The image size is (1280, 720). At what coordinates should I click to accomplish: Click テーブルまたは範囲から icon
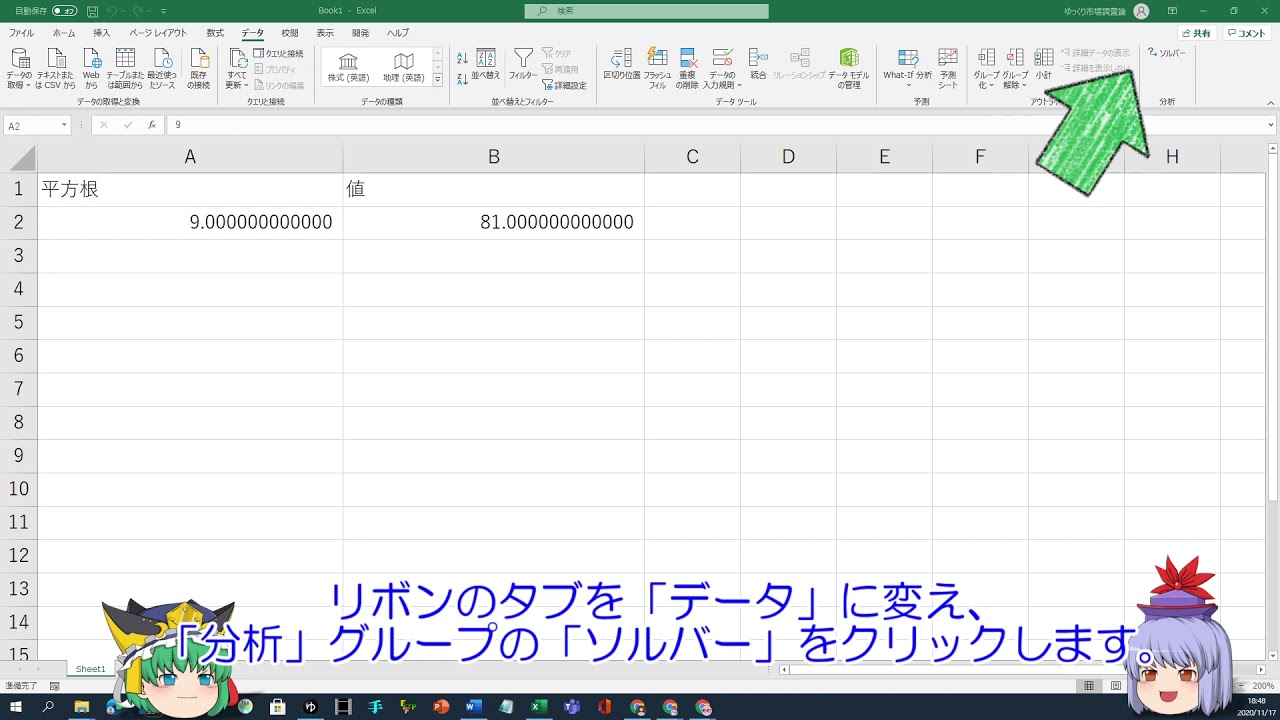[x=125, y=68]
